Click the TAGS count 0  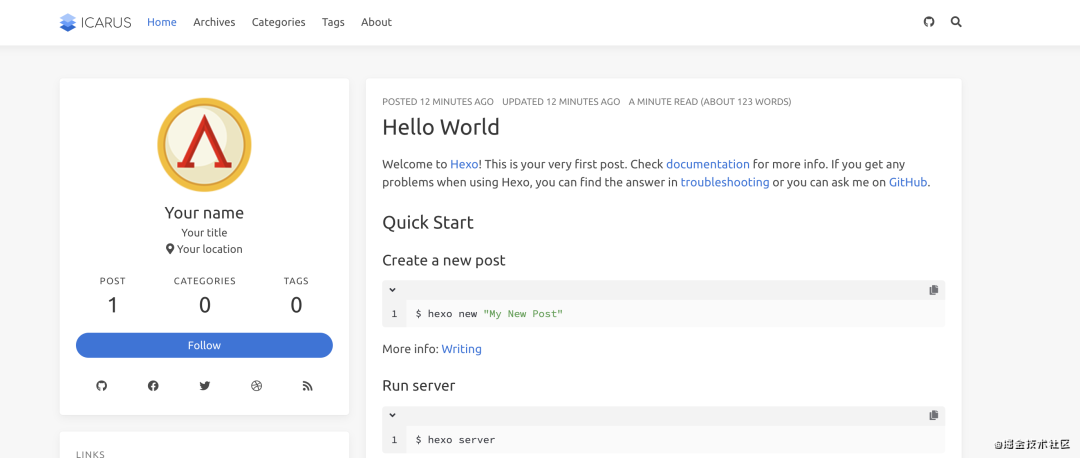pyautogui.click(x=296, y=305)
